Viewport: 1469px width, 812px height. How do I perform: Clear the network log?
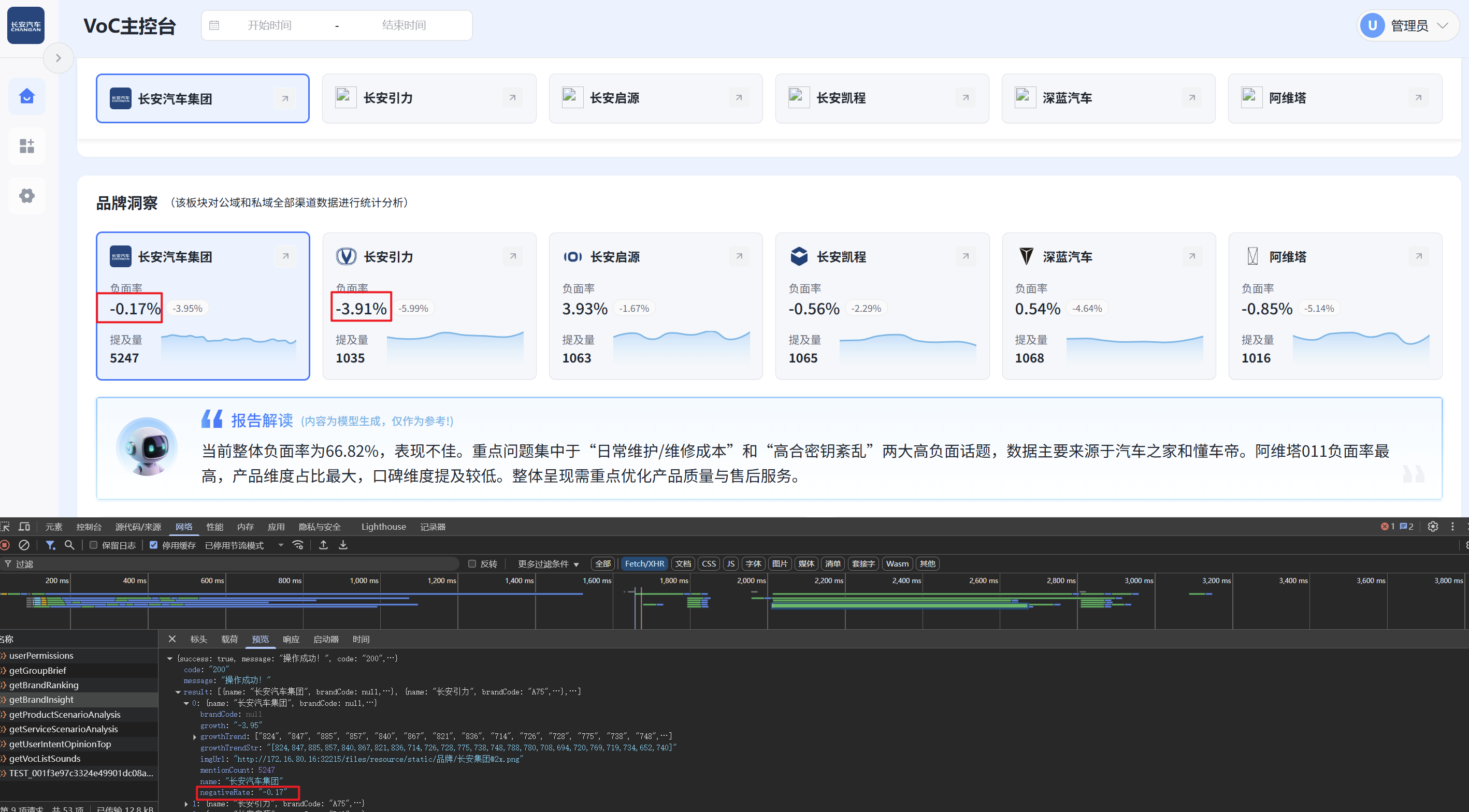pos(24,545)
